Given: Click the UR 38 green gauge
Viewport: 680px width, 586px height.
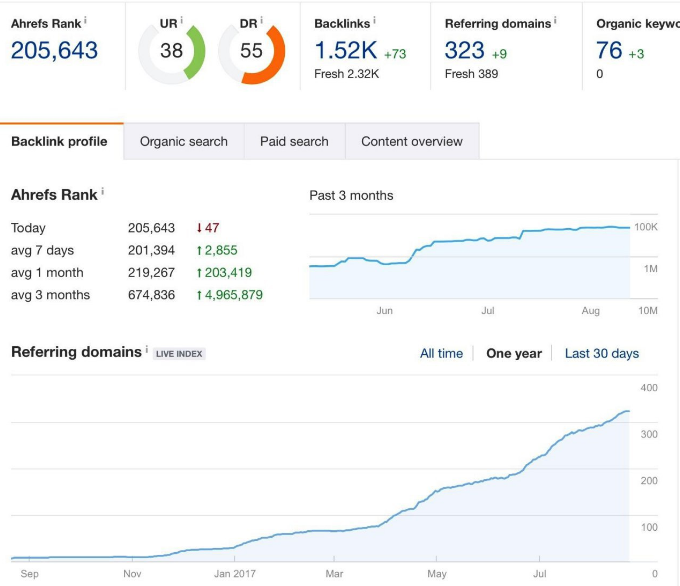Looking at the screenshot, I should coord(172,51).
